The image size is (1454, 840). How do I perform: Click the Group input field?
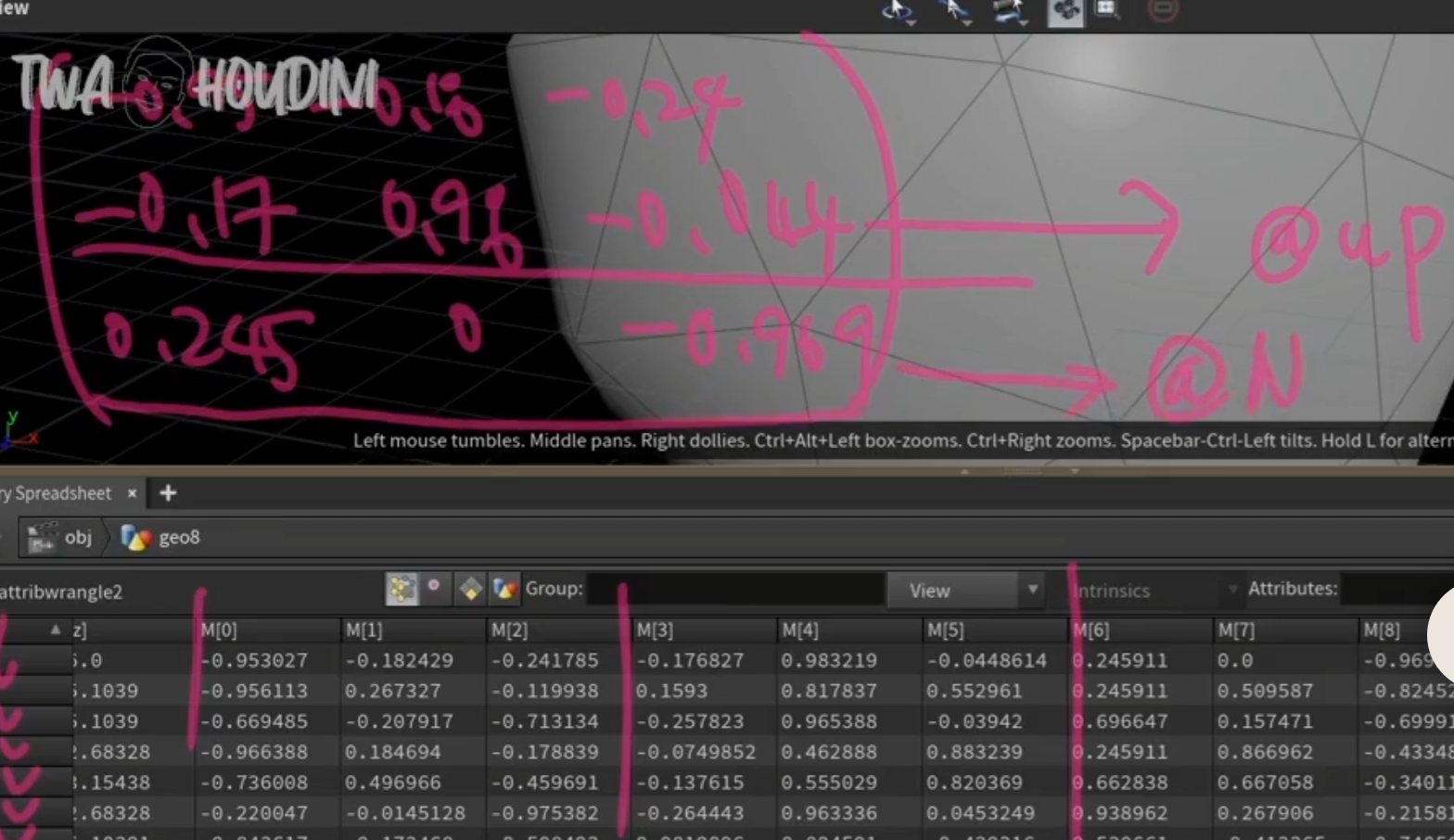[734, 589]
